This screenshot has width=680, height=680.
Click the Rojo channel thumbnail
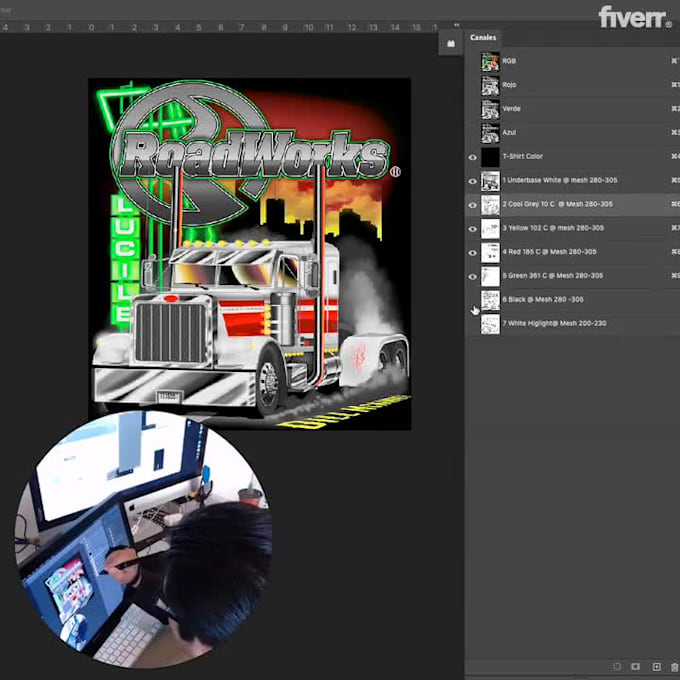point(490,85)
